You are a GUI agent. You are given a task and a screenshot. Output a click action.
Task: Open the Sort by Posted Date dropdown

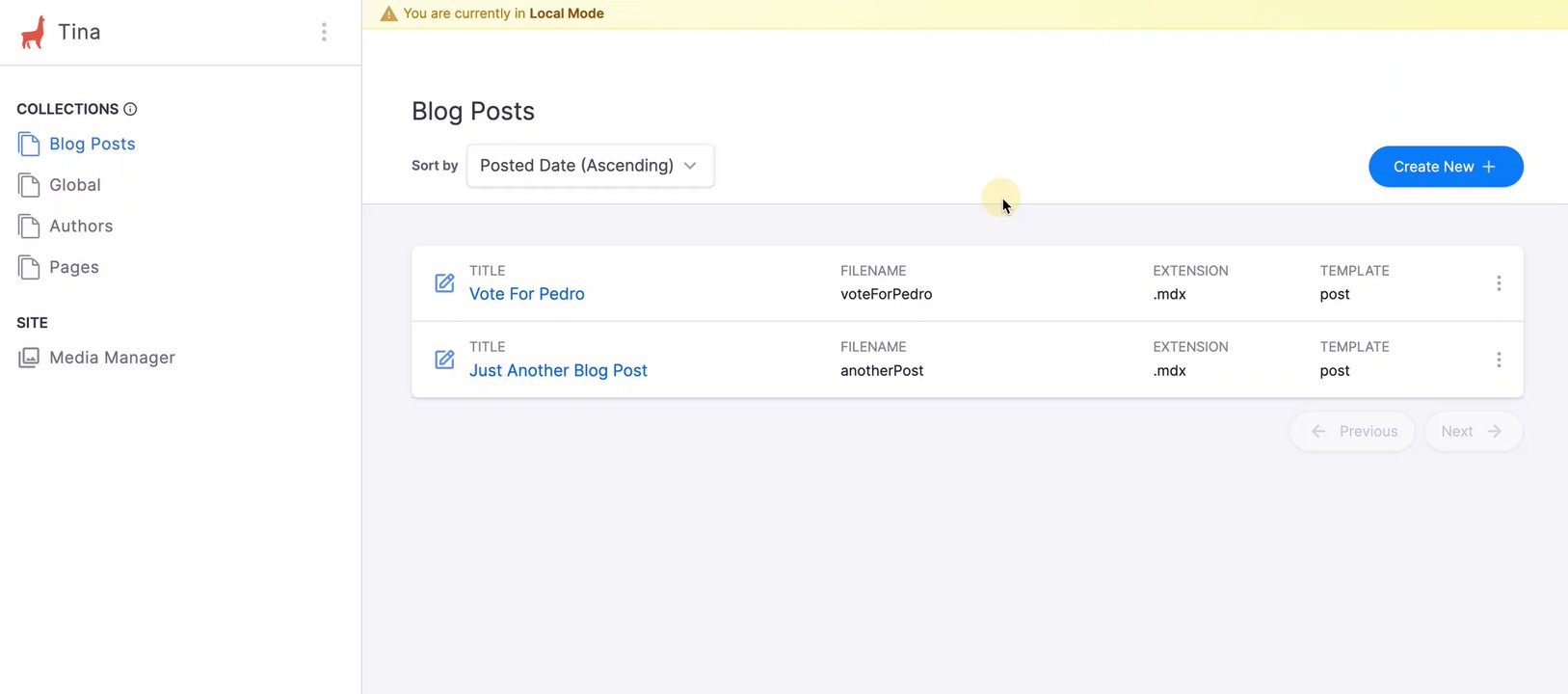[590, 166]
